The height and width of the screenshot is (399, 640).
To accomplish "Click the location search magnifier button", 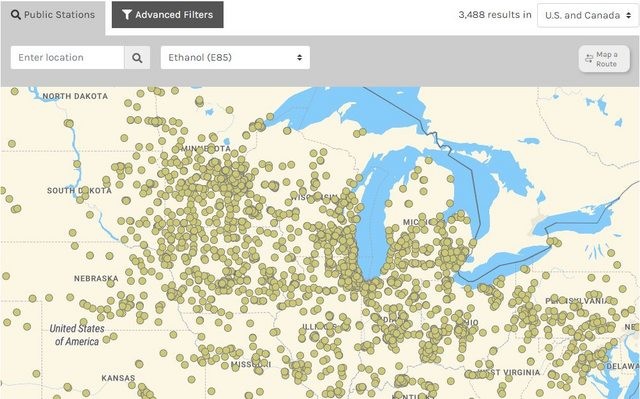I will (137, 58).
